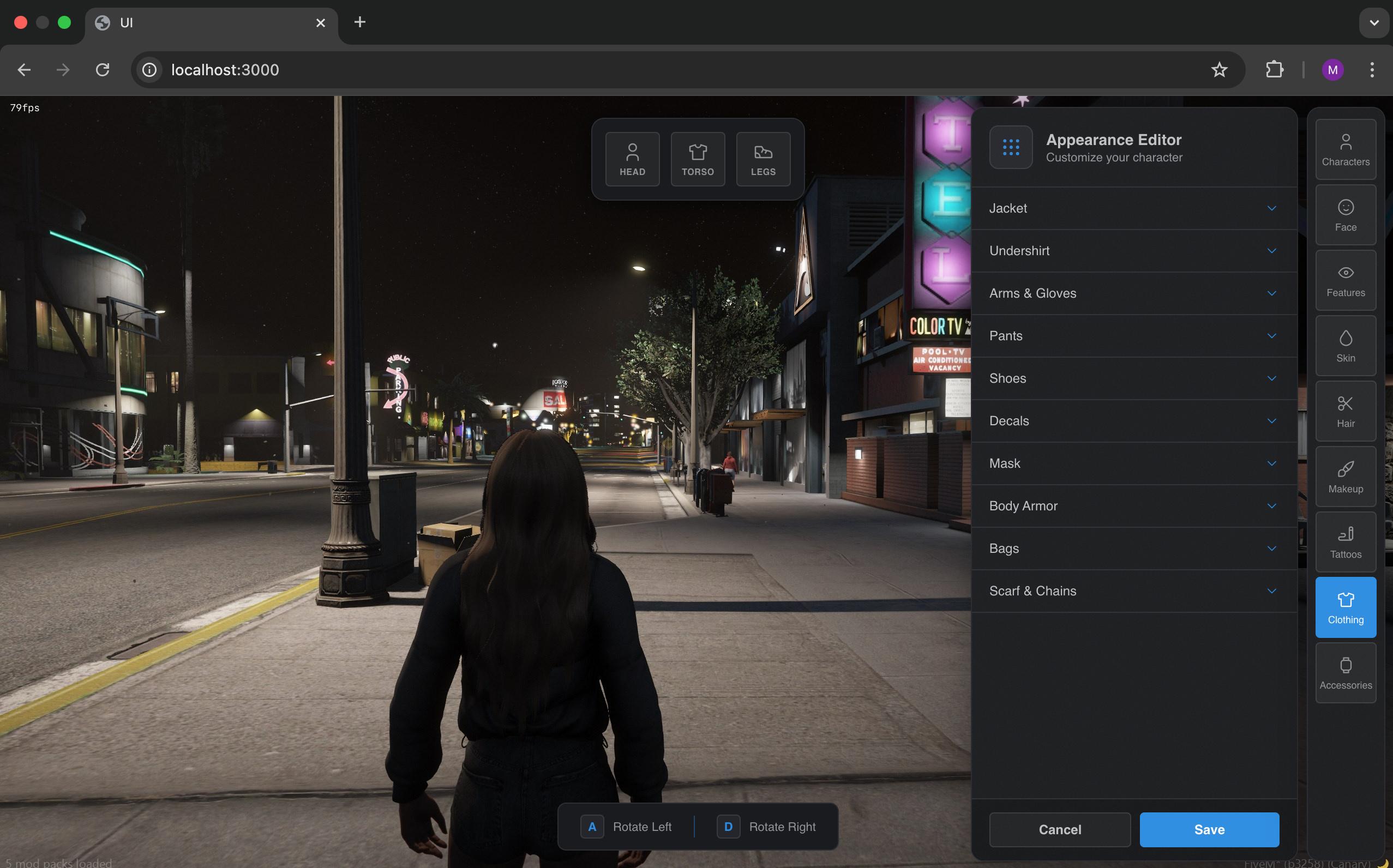
Task: Open the Accessories watch section
Action: tap(1345, 673)
